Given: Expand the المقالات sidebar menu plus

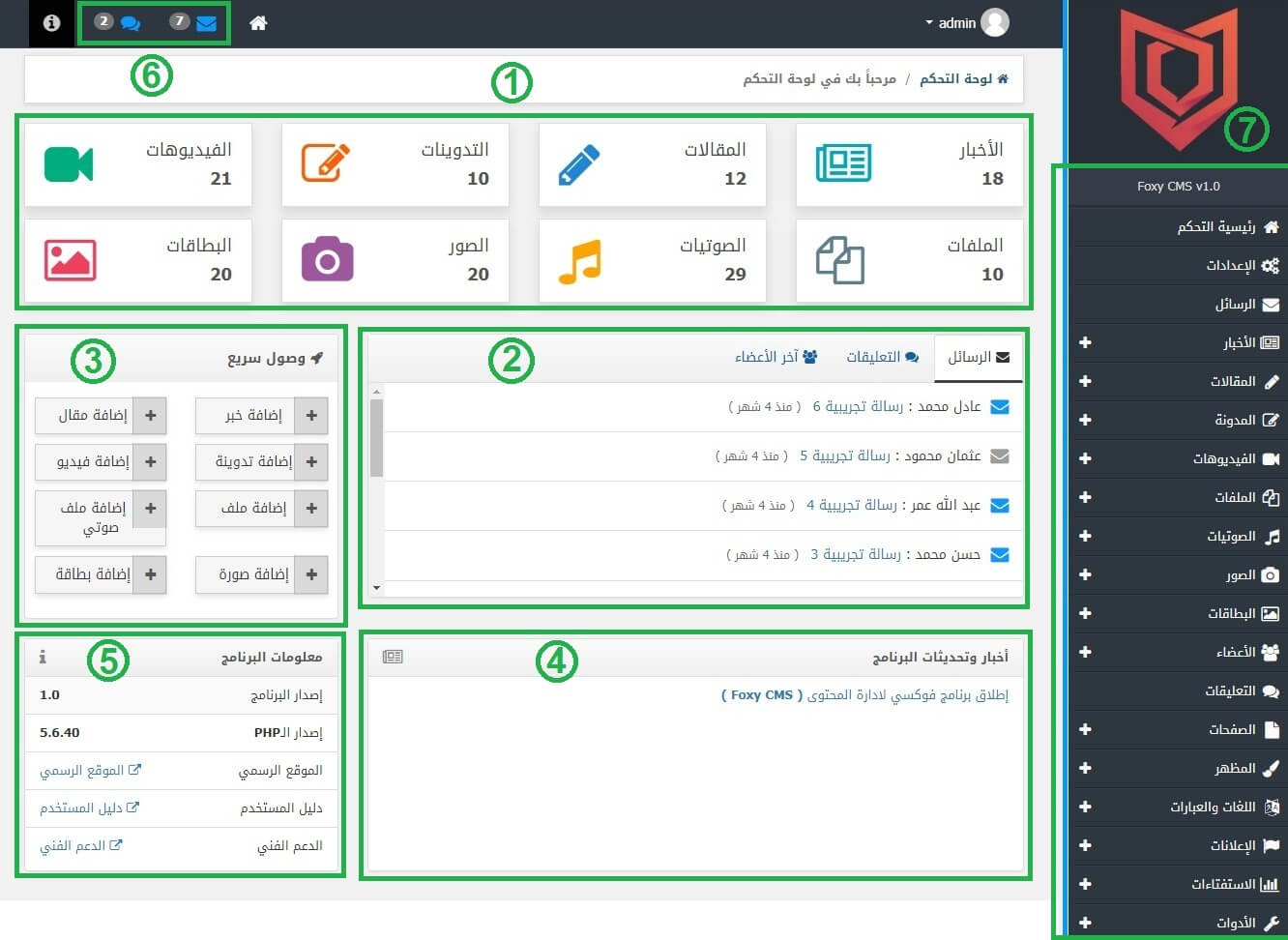Looking at the screenshot, I should pos(1085,381).
